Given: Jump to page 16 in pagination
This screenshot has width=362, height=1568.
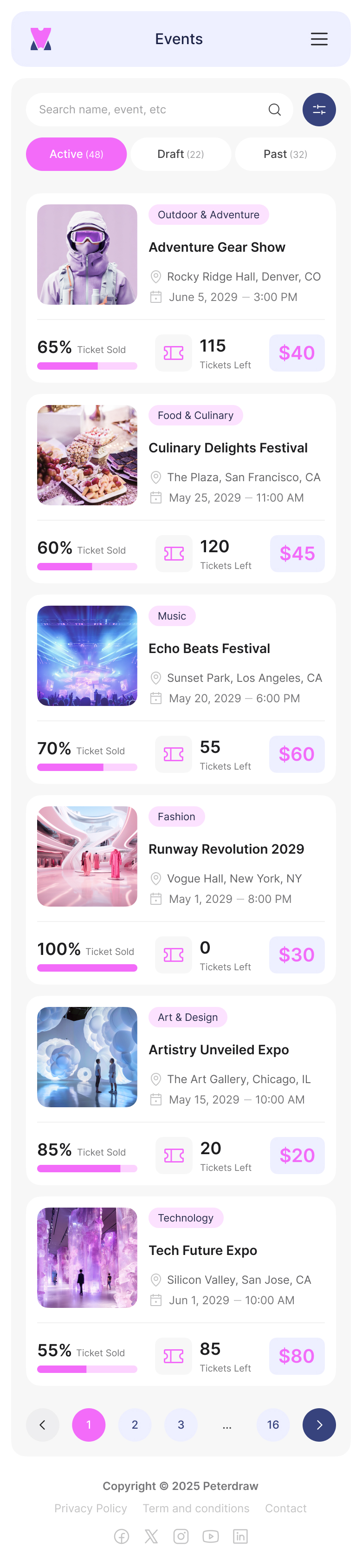Looking at the screenshot, I should coord(272,1425).
